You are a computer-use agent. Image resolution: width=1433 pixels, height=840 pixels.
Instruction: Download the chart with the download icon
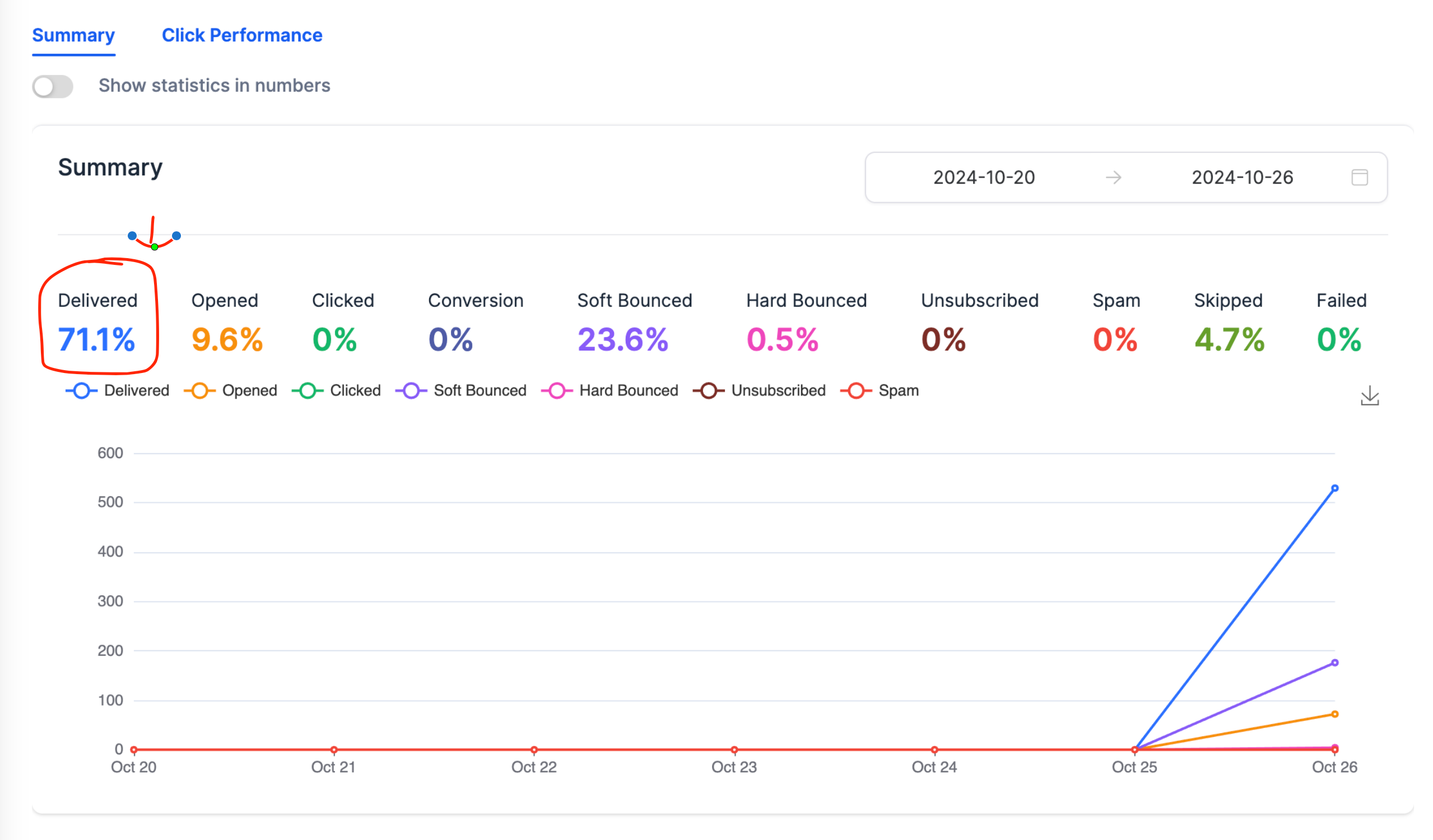click(1369, 395)
